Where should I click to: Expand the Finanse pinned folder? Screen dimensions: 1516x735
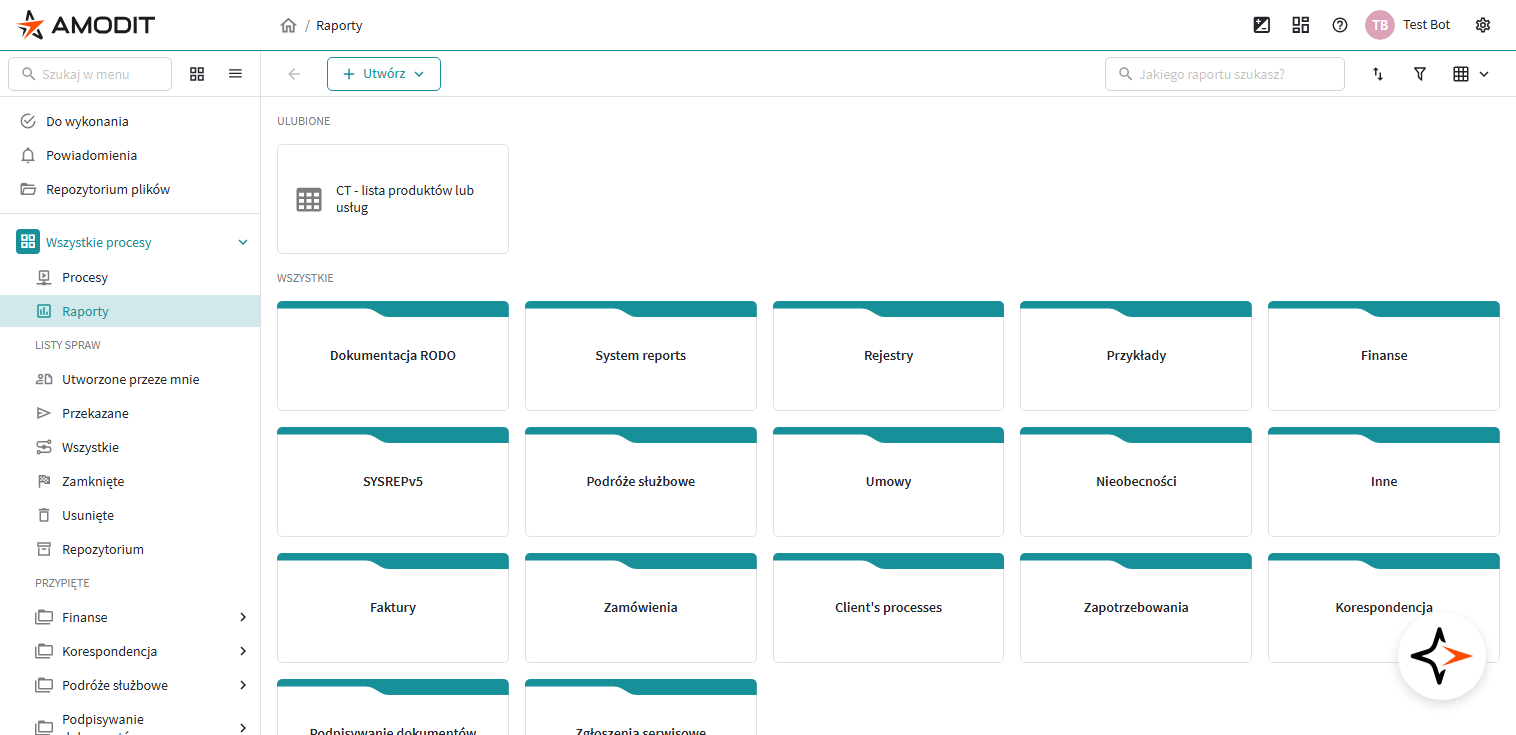pos(242,617)
